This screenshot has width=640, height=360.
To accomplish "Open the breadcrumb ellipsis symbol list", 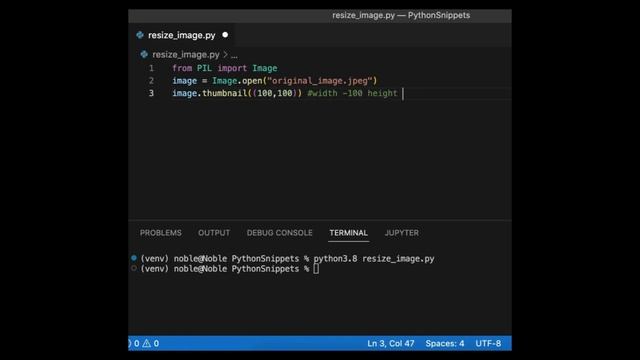I will coord(234,55).
